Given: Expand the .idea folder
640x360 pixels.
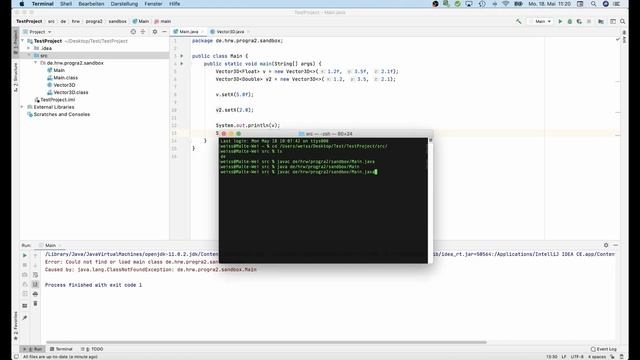Looking at the screenshot, I should (x=29, y=48).
